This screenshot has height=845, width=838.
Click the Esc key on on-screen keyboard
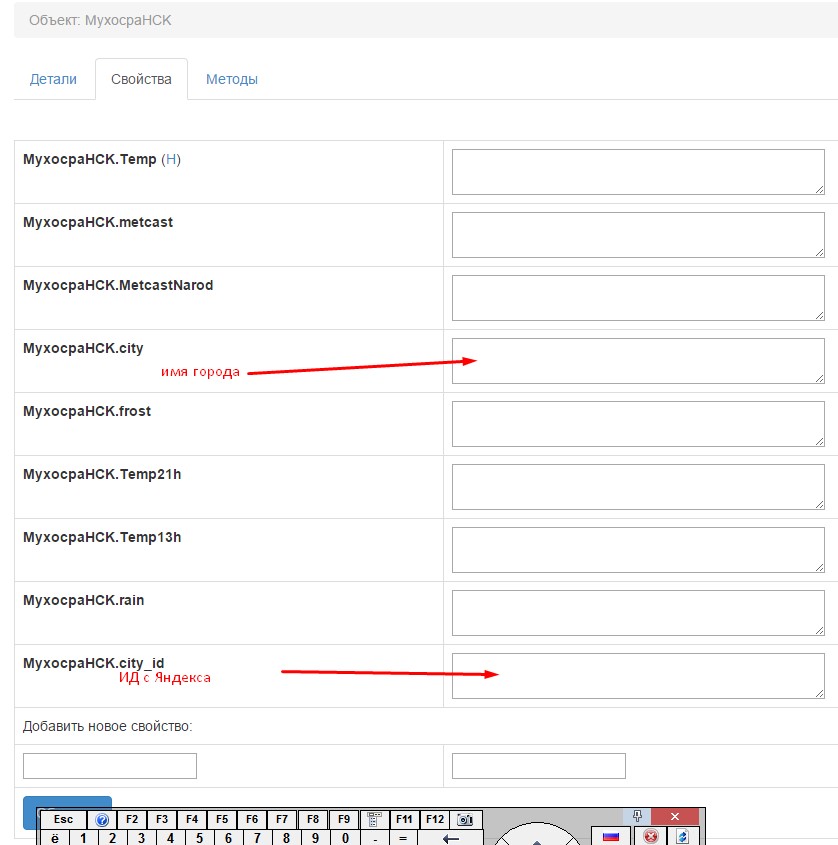pos(63,820)
